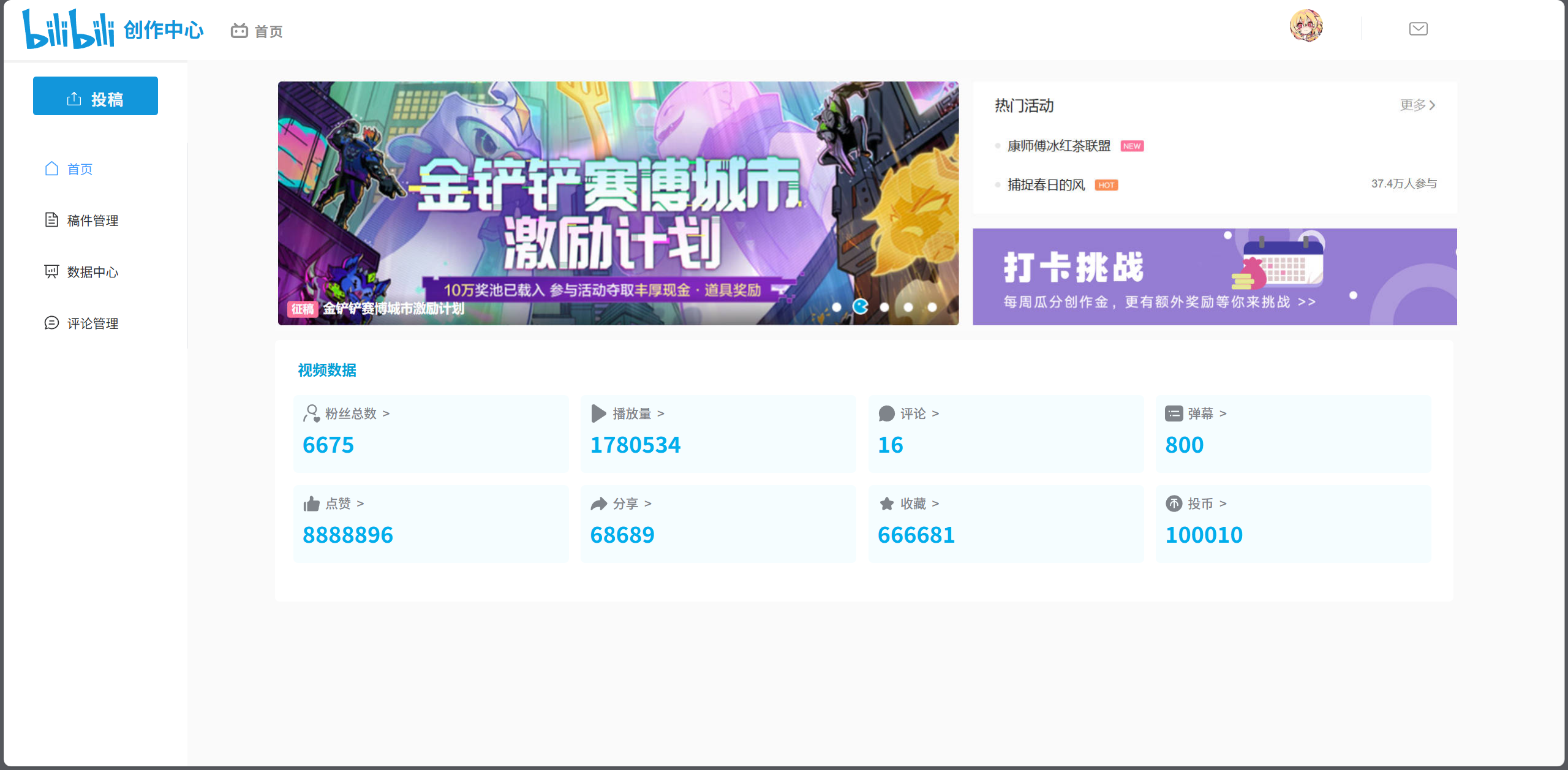The height and width of the screenshot is (770, 1568).
Task: Expand 更多 in hot activities
Action: click(1417, 105)
